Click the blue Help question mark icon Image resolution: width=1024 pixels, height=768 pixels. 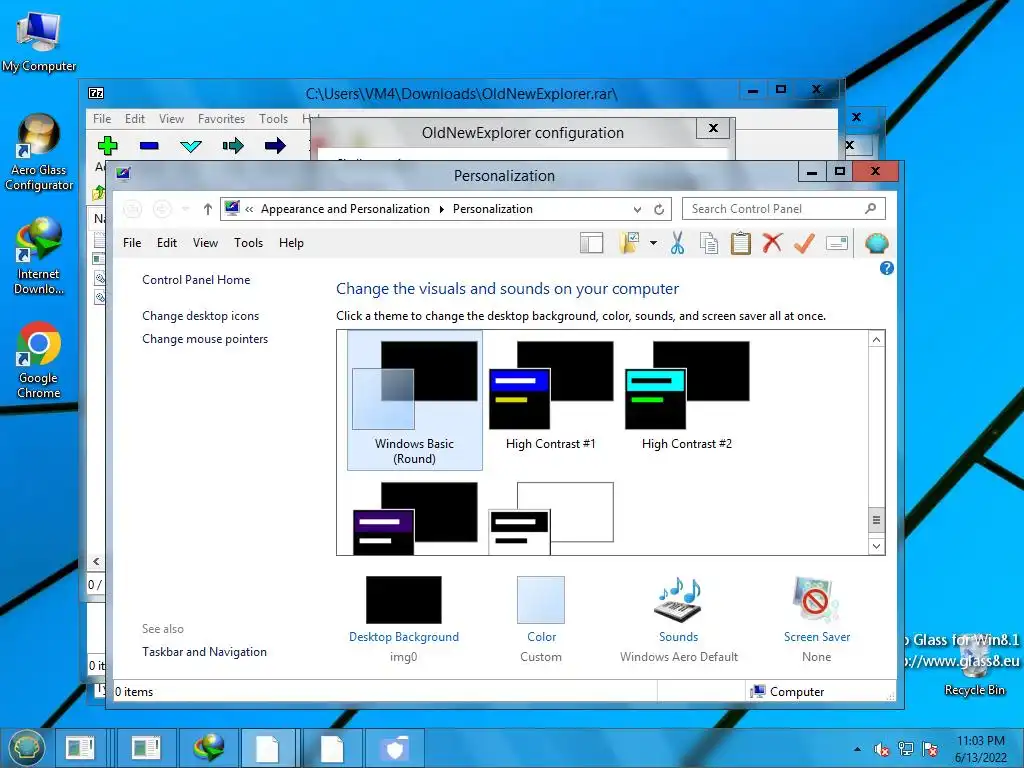(886, 268)
